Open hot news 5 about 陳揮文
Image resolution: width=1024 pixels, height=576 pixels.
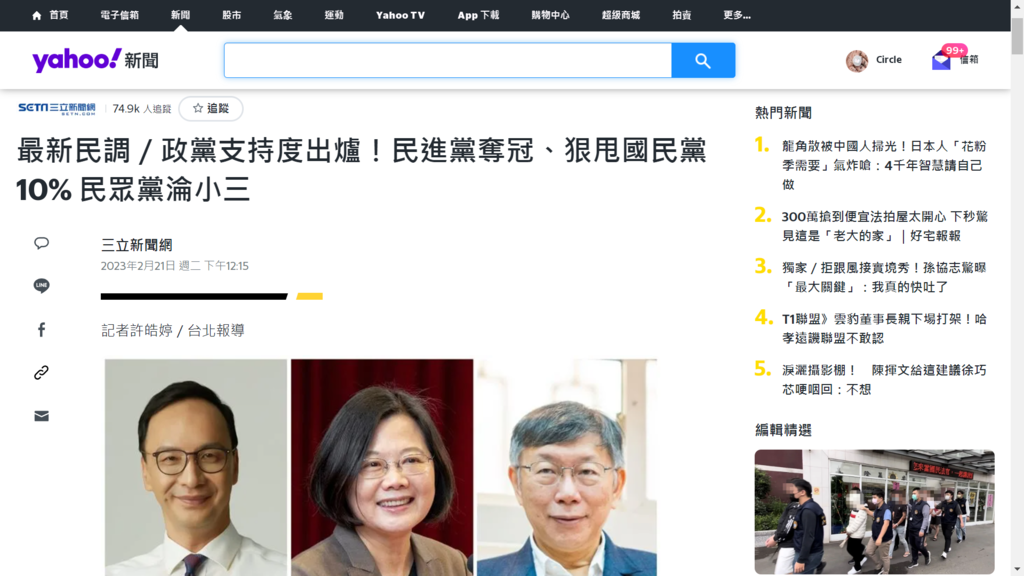coord(884,379)
